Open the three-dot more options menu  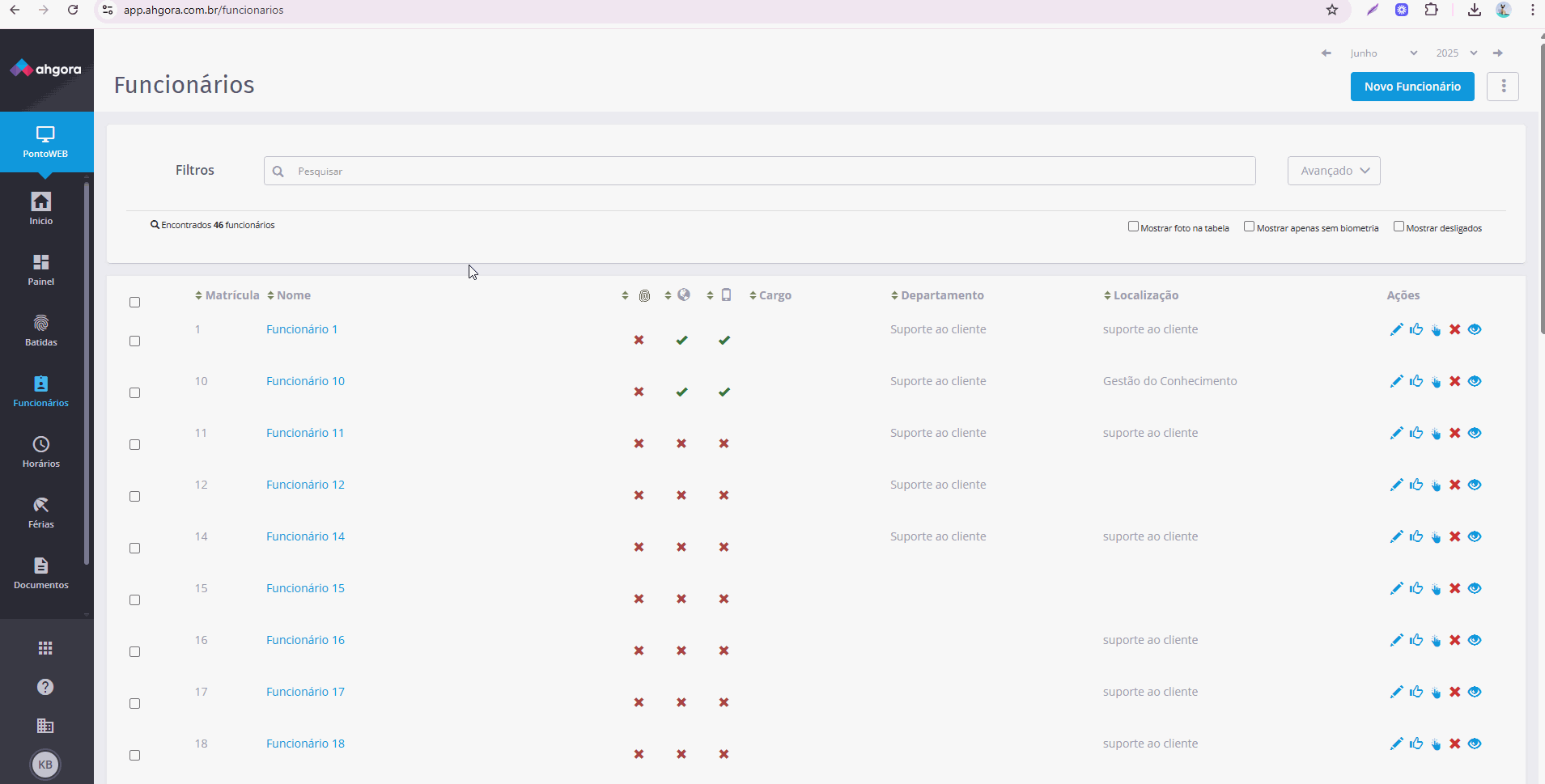click(x=1503, y=87)
